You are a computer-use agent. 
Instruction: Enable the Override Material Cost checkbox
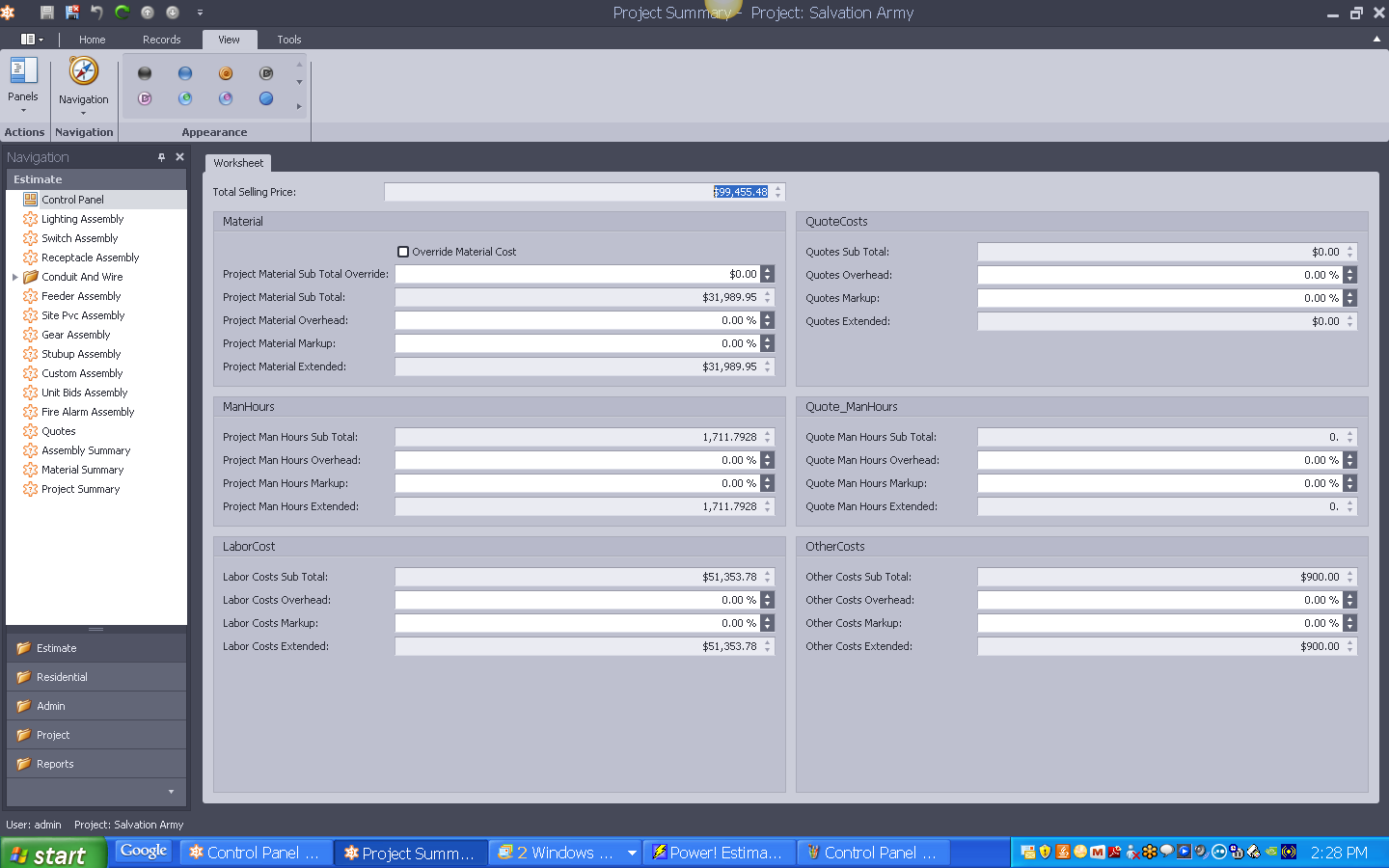click(x=402, y=252)
